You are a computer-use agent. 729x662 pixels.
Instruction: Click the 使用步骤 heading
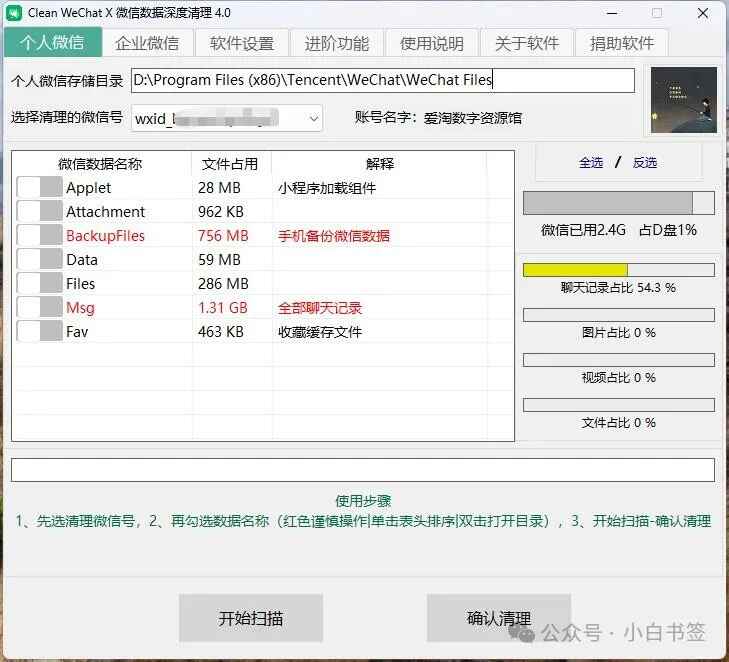click(x=363, y=501)
